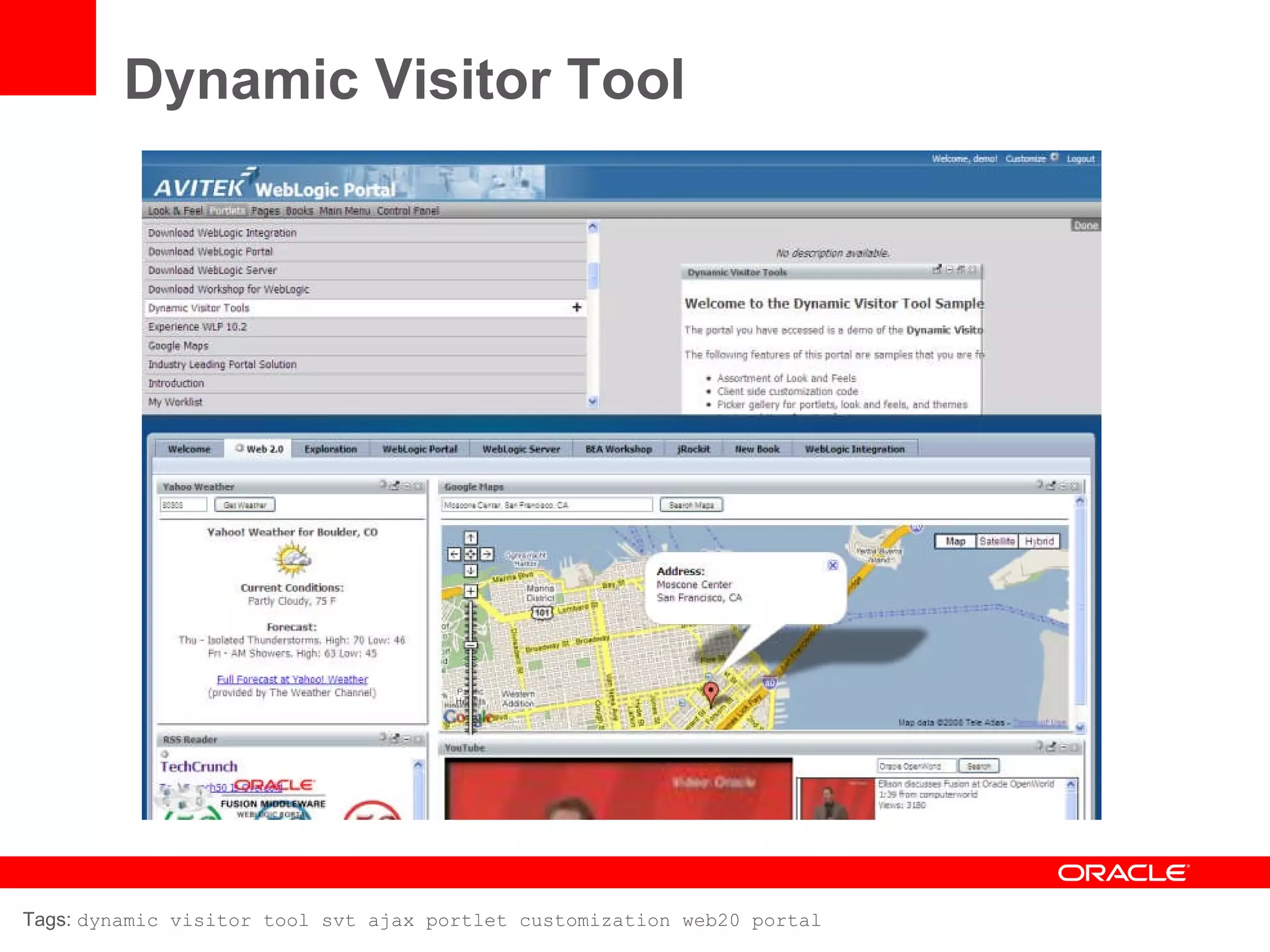Select Google Maps in the portlet list

(x=365, y=346)
